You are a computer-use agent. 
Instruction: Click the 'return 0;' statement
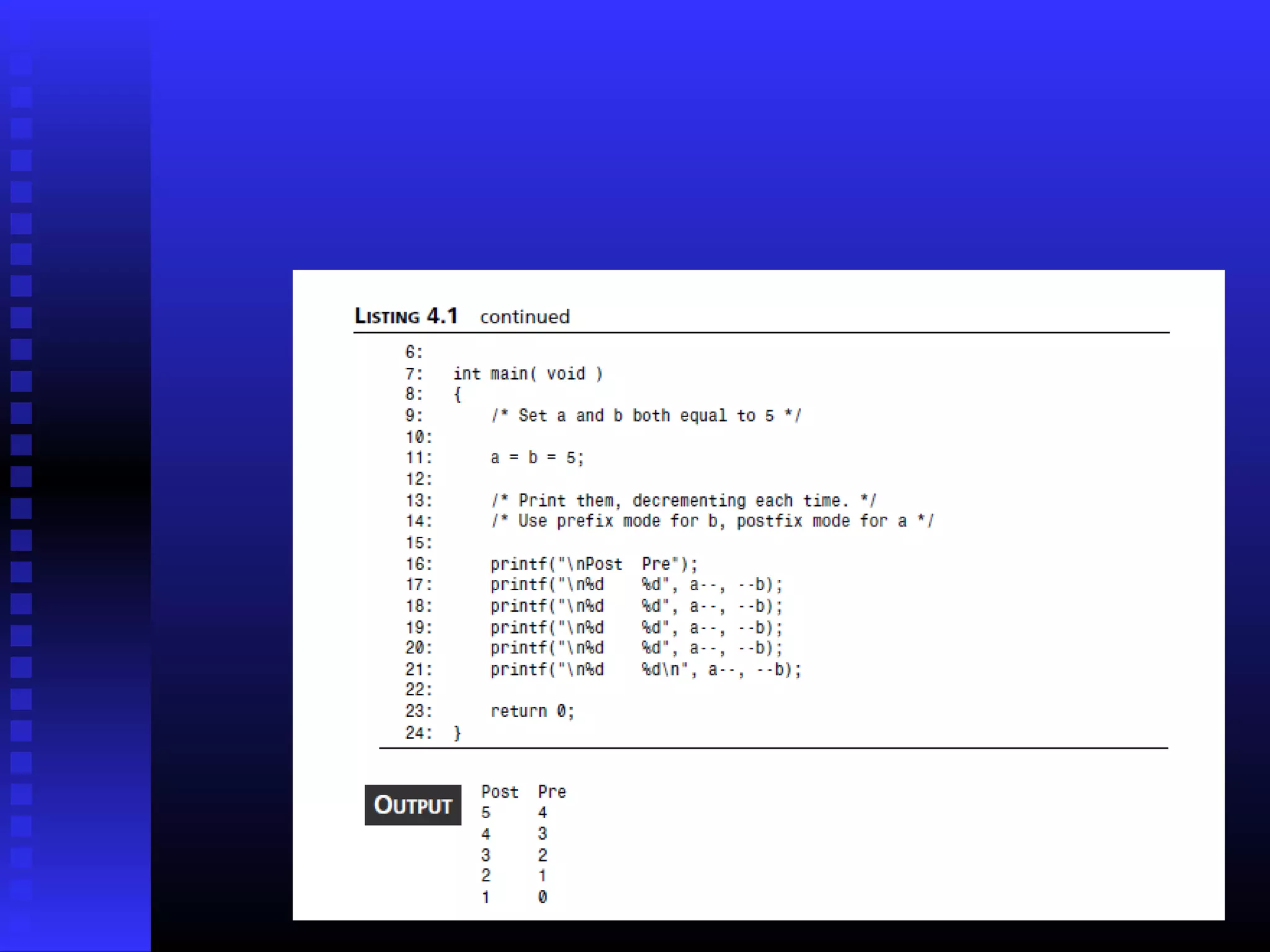pos(532,711)
